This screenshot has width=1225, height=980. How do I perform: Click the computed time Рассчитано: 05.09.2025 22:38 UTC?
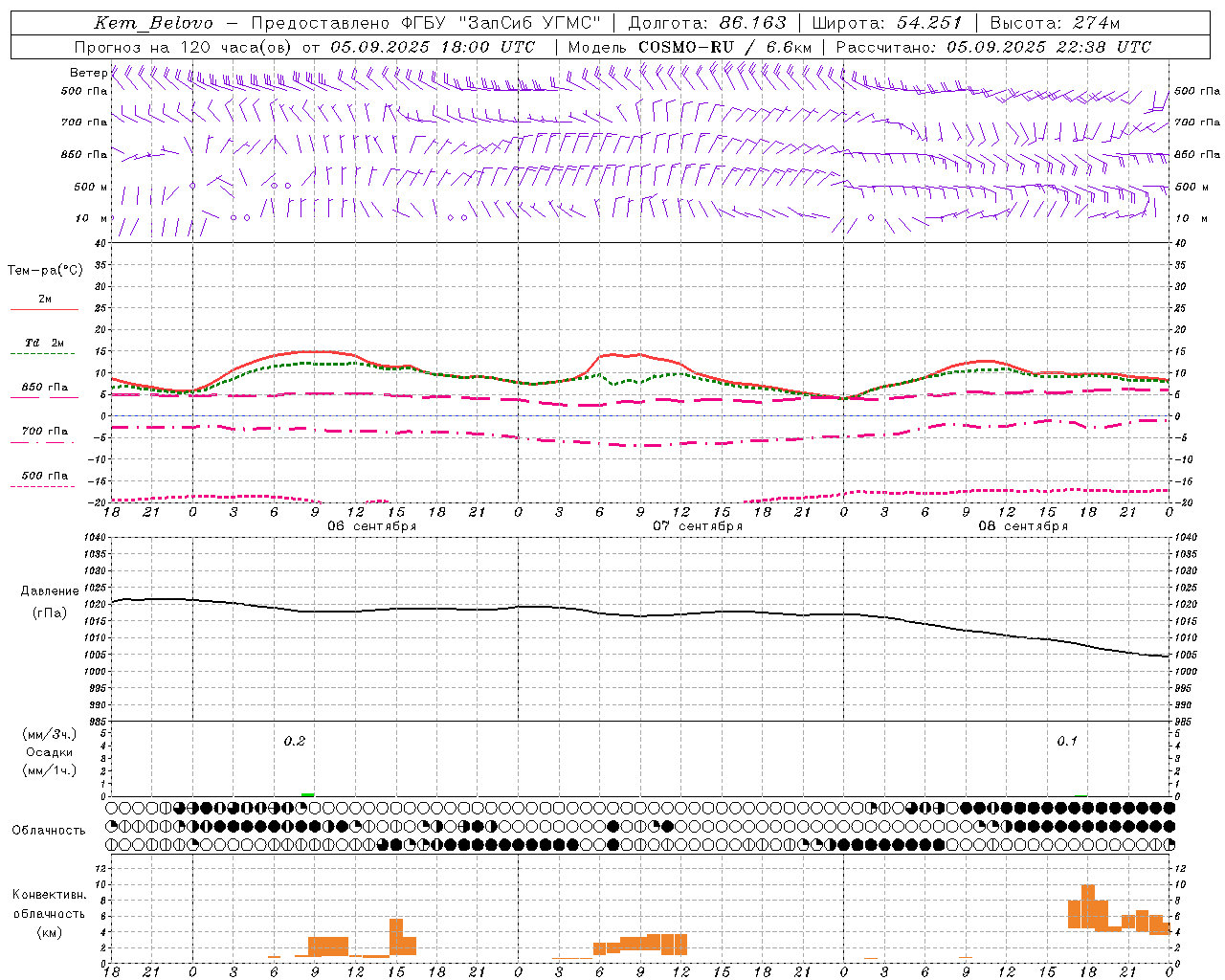point(993,47)
